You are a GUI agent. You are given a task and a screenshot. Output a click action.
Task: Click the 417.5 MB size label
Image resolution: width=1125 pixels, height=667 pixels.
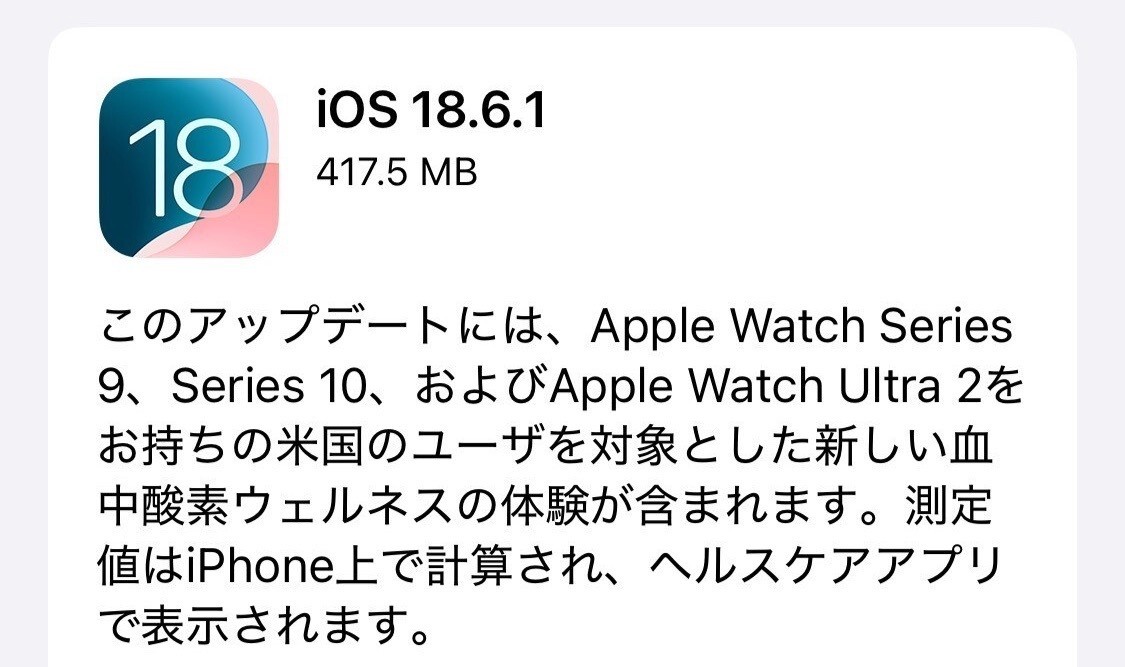click(397, 172)
